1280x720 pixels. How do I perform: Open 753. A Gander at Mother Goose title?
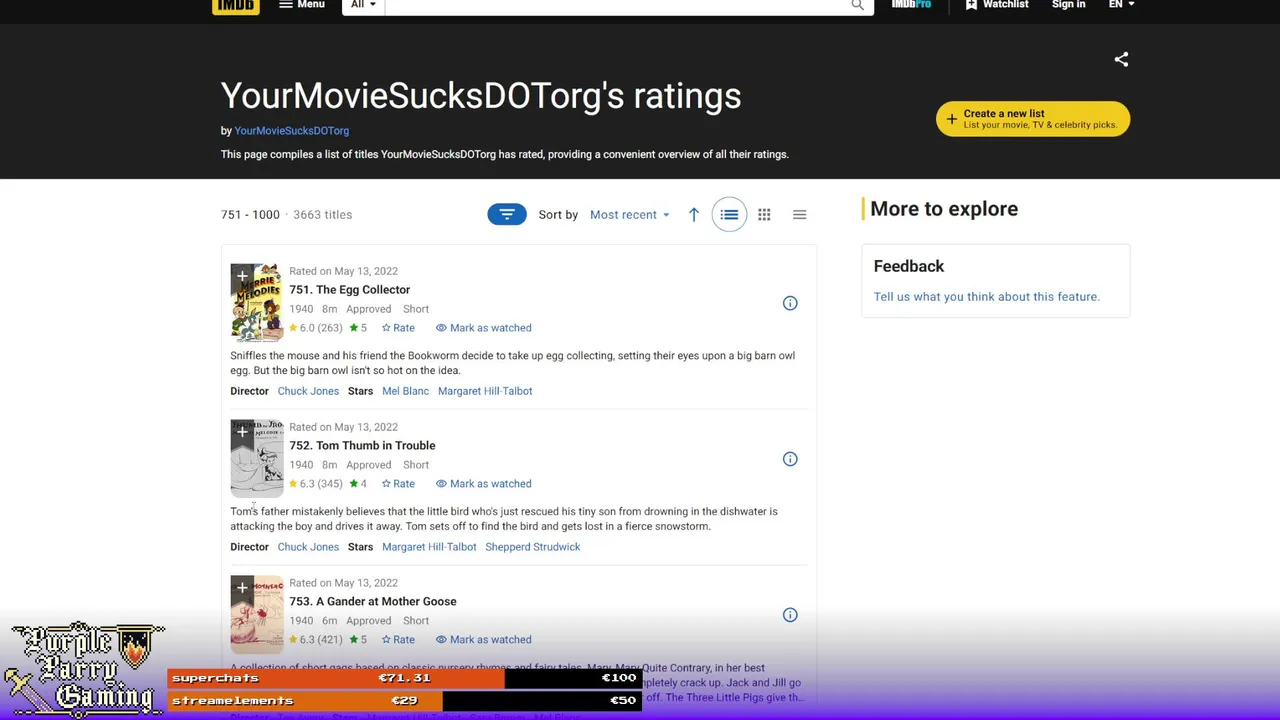(x=372, y=602)
